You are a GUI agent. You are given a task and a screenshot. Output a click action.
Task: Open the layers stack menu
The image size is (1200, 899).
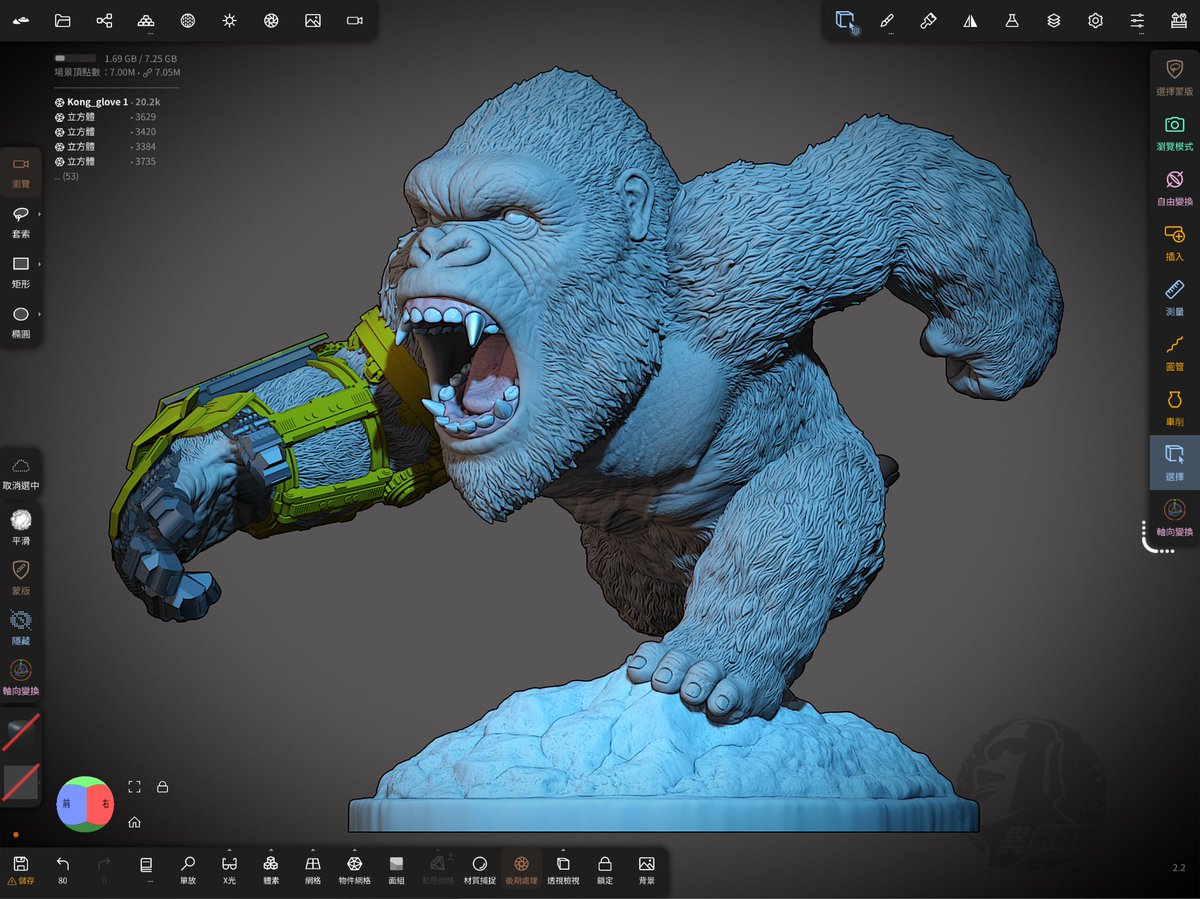click(1054, 20)
